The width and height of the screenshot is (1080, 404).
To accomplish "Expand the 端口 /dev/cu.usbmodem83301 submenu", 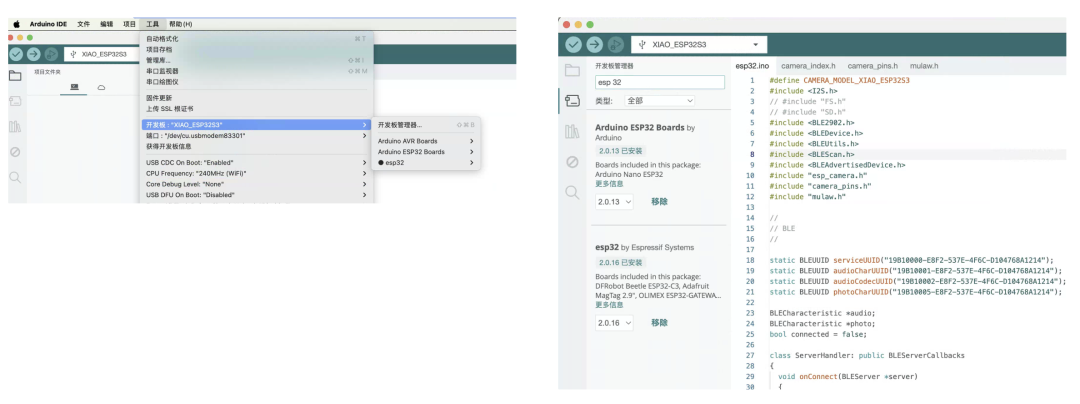I will coord(256,136).
